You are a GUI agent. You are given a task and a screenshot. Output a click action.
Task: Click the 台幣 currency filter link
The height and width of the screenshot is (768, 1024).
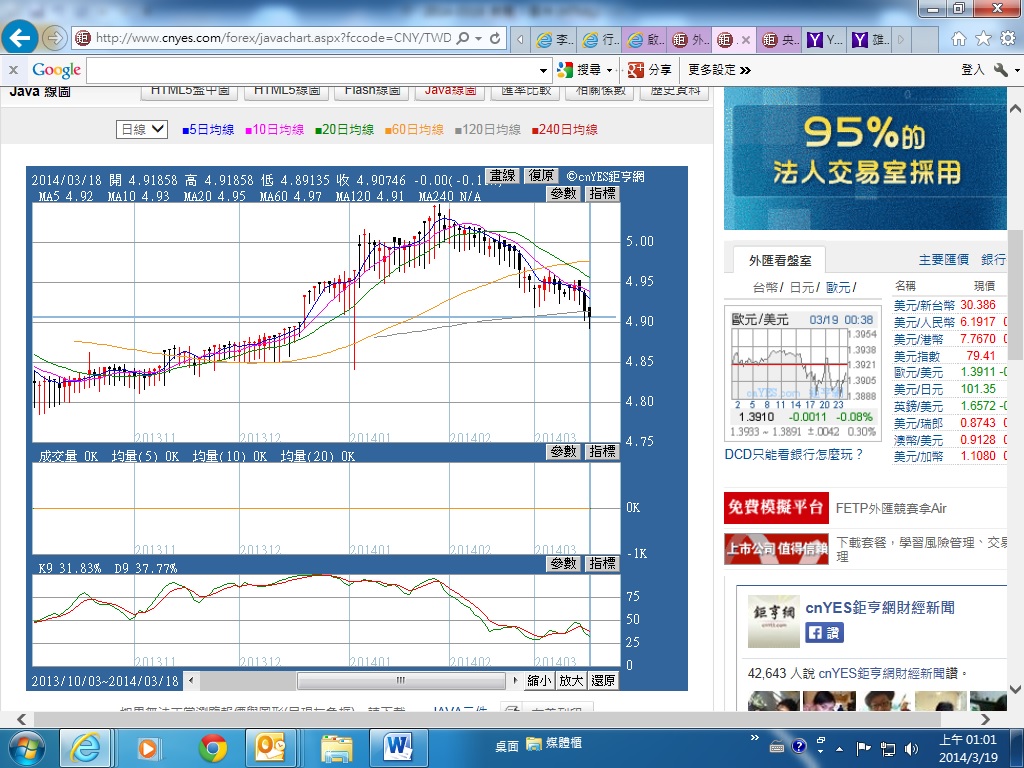(765, 287)
